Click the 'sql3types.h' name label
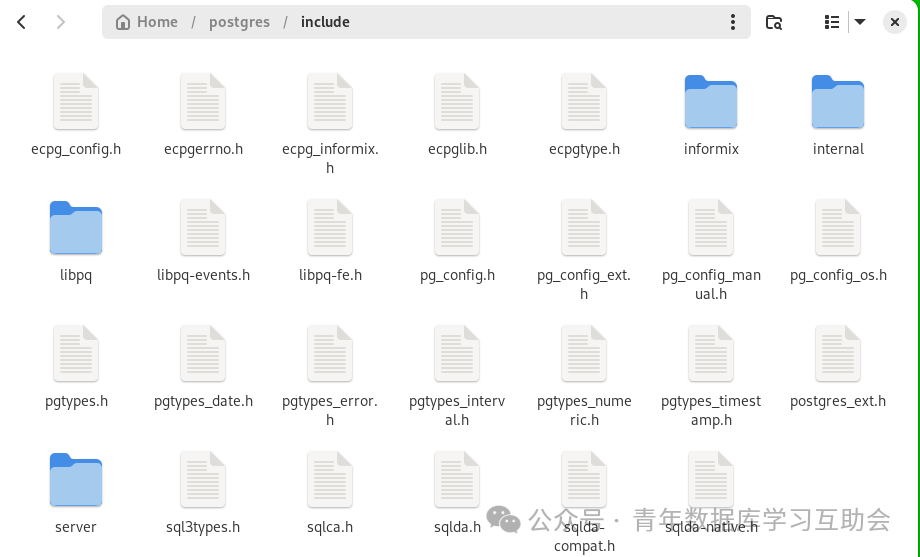The height and width of the screenshot is (557, 920). [x=203, y=527]
